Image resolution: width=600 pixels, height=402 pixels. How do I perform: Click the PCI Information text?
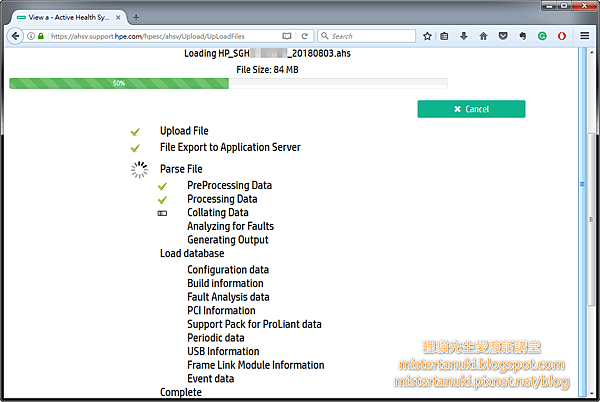tap(221, 311)
